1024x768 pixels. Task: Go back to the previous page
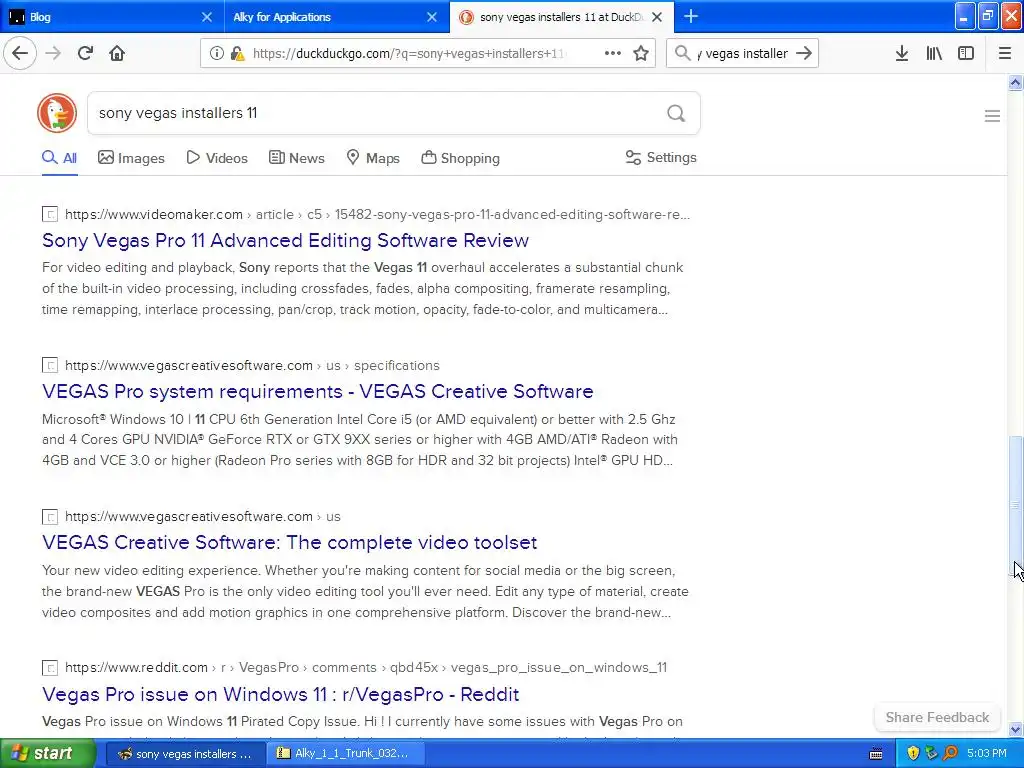tap(20, 53)
